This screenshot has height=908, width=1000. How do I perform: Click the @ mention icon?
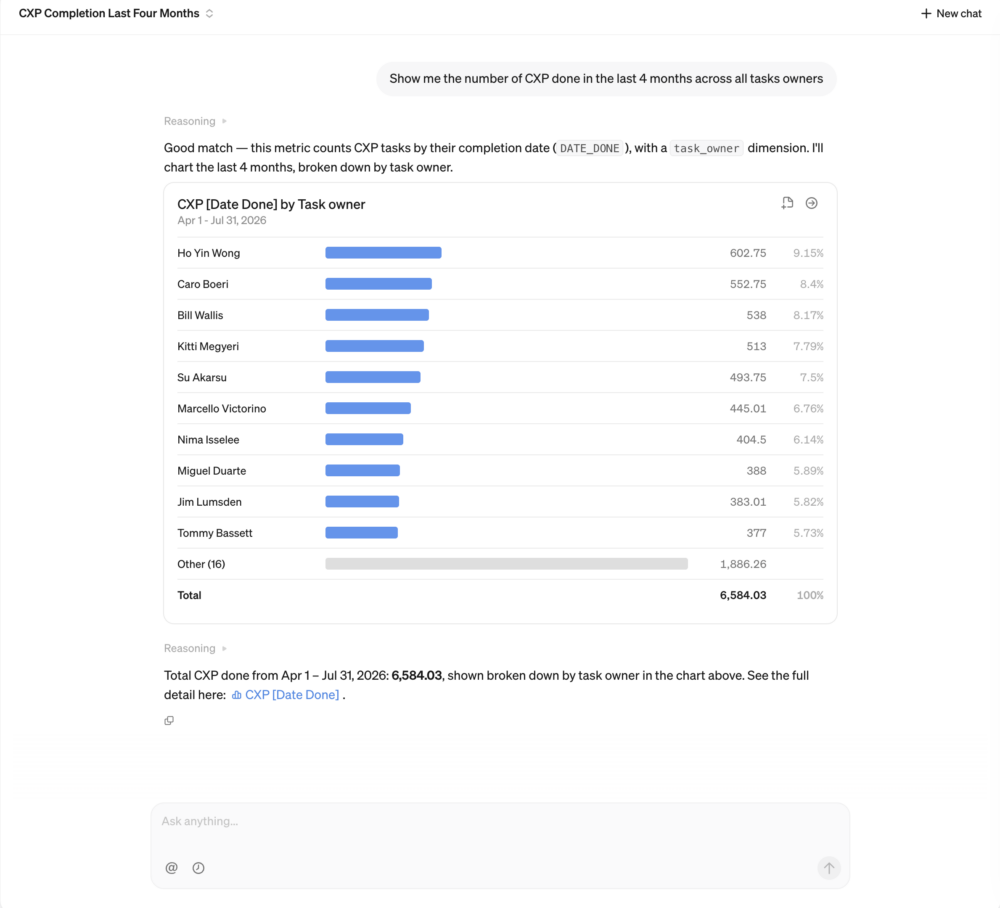(x=172, y=868)
